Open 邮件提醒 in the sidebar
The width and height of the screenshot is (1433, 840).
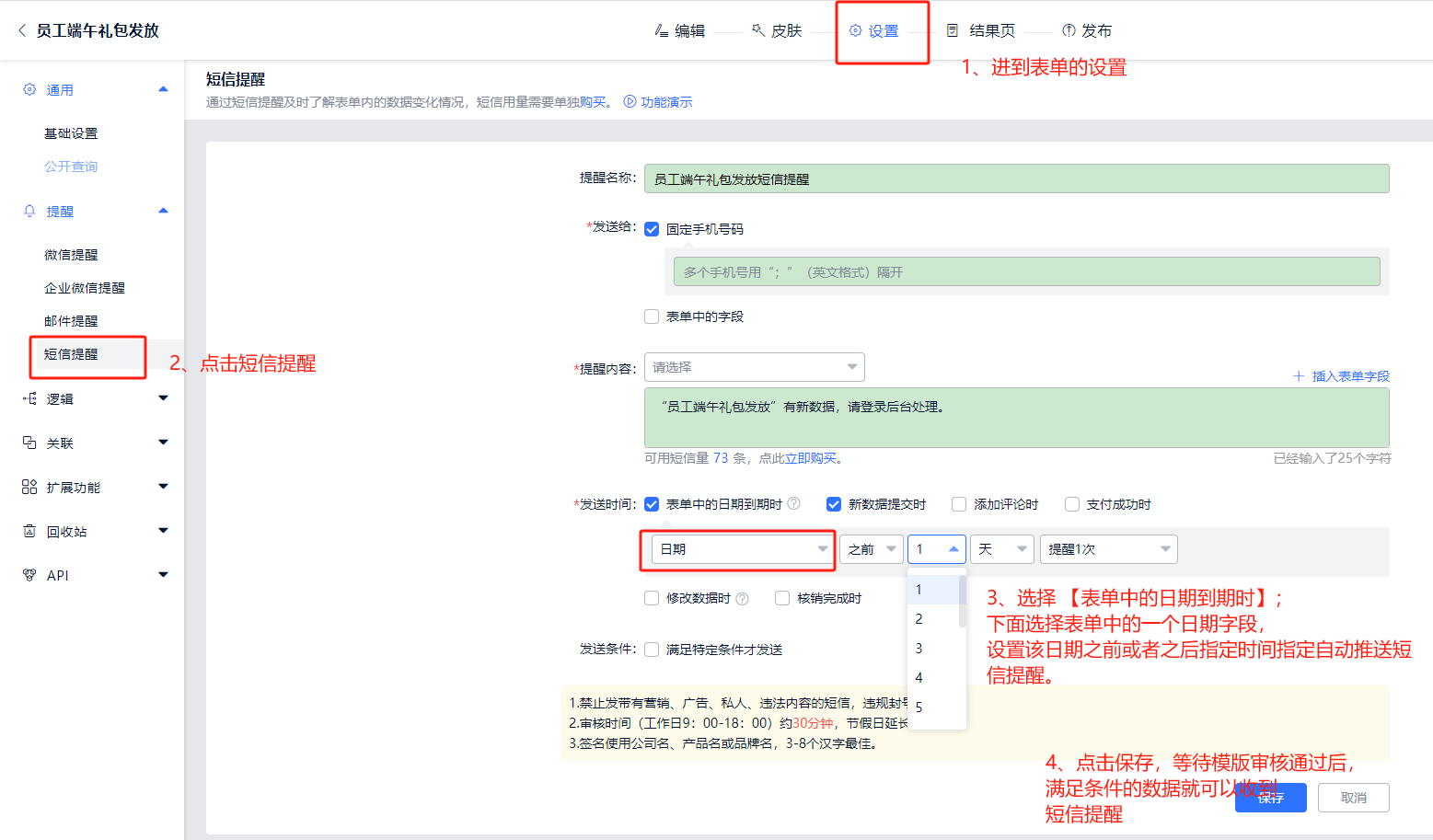click(x=71, y=321)
